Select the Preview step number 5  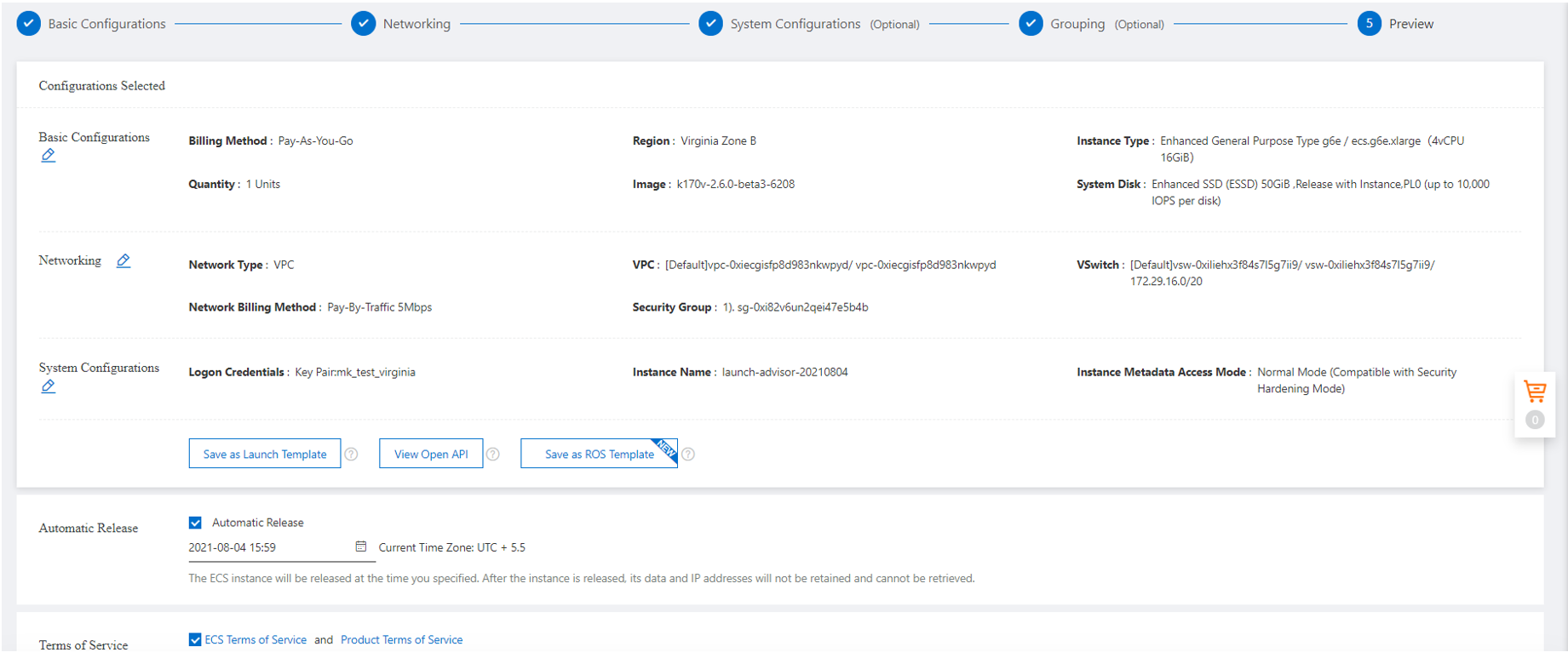pyautogui.click(x=1369, y=24)
